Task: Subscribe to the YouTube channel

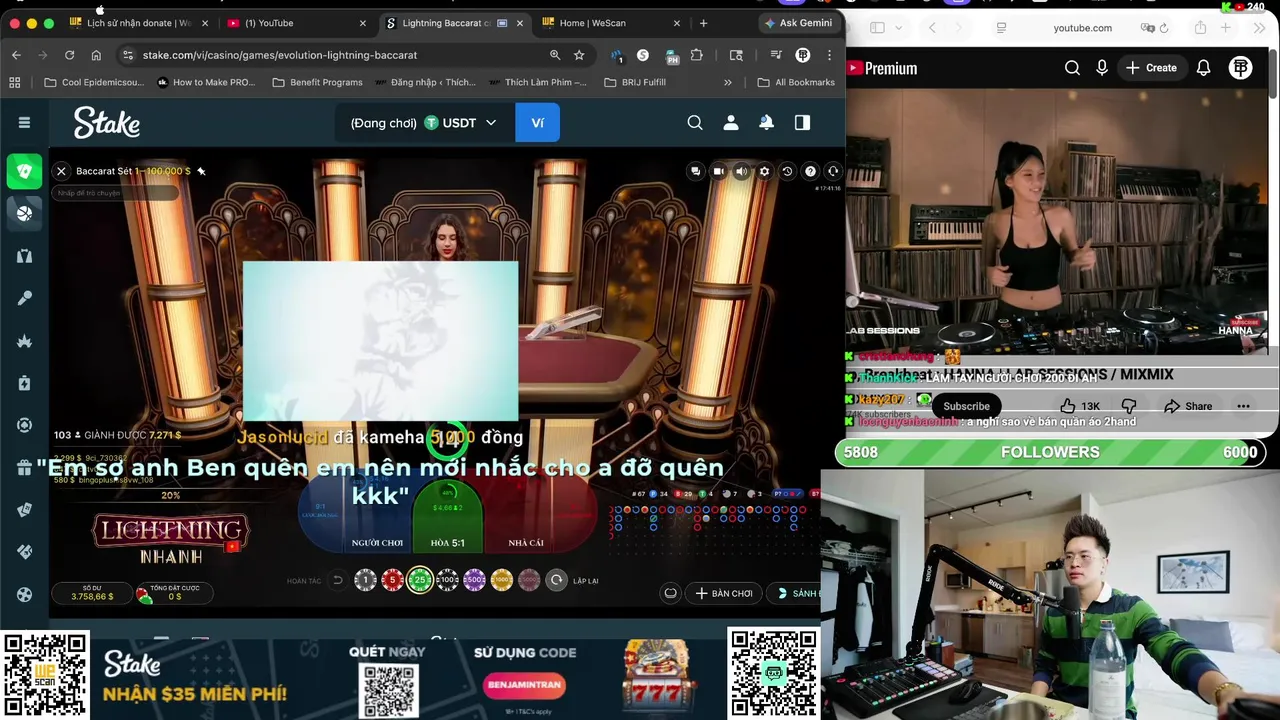Action: tap(966, 406)
